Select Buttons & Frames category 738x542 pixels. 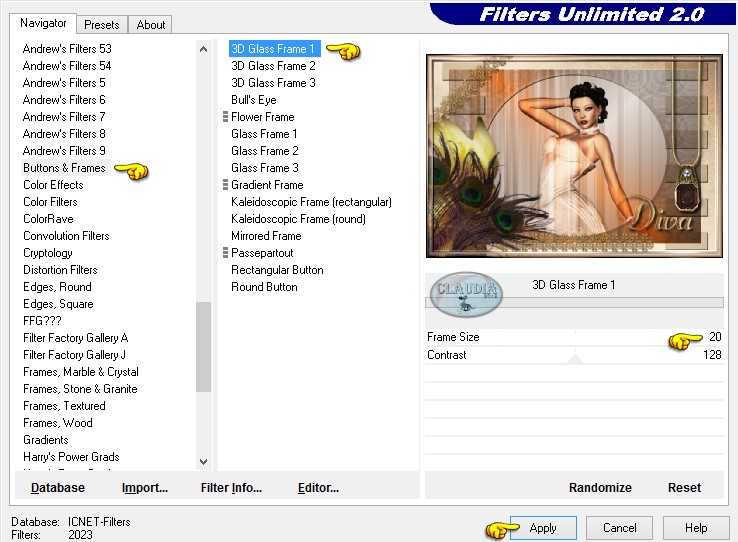click(x=64, y=168)
